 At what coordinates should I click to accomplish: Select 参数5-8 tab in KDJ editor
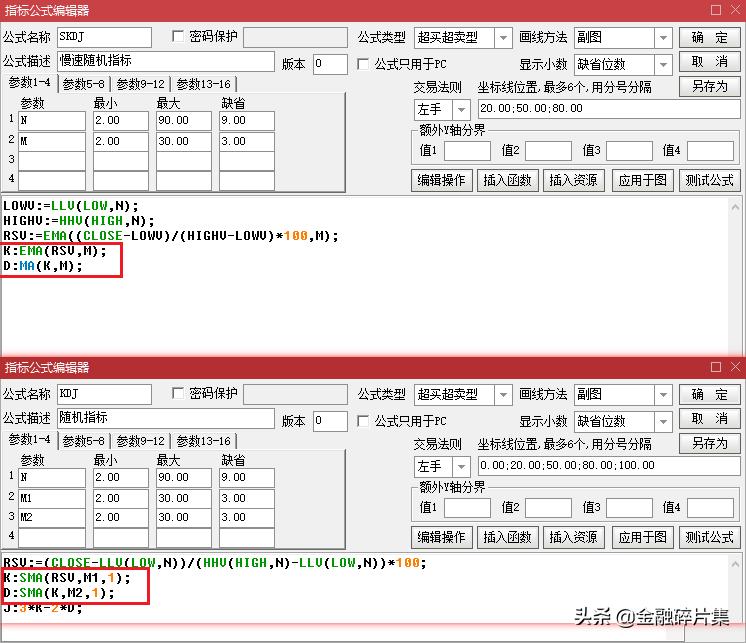(84, 441)
